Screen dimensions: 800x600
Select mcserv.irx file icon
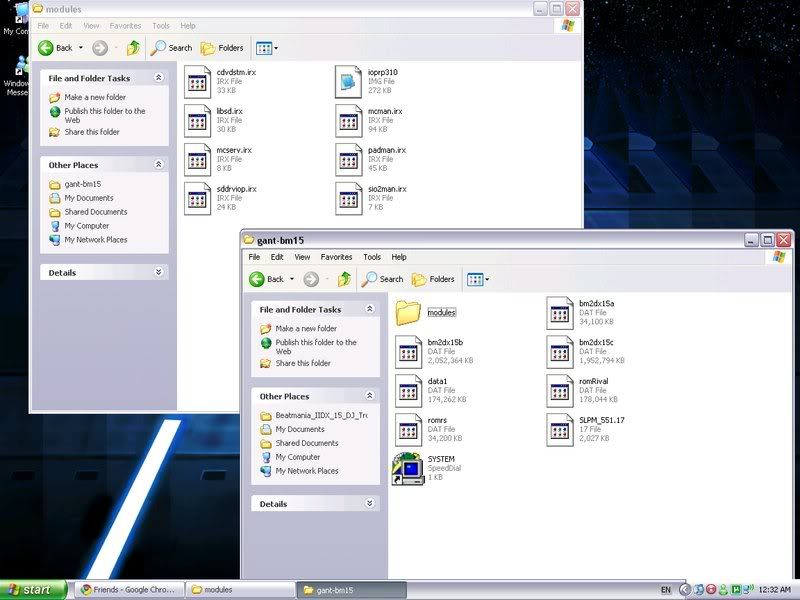197,160
